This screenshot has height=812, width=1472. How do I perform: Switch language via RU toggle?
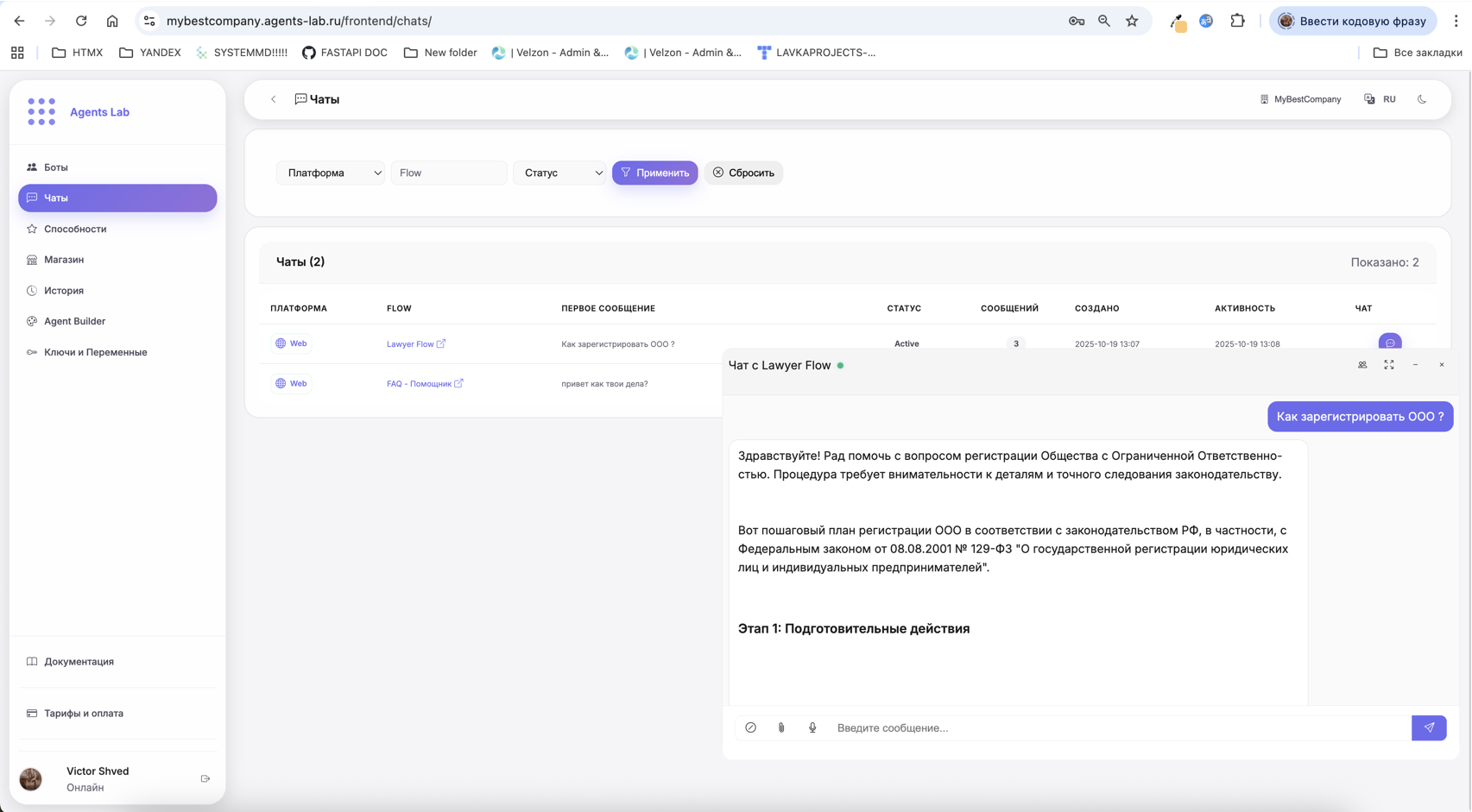1380,99
